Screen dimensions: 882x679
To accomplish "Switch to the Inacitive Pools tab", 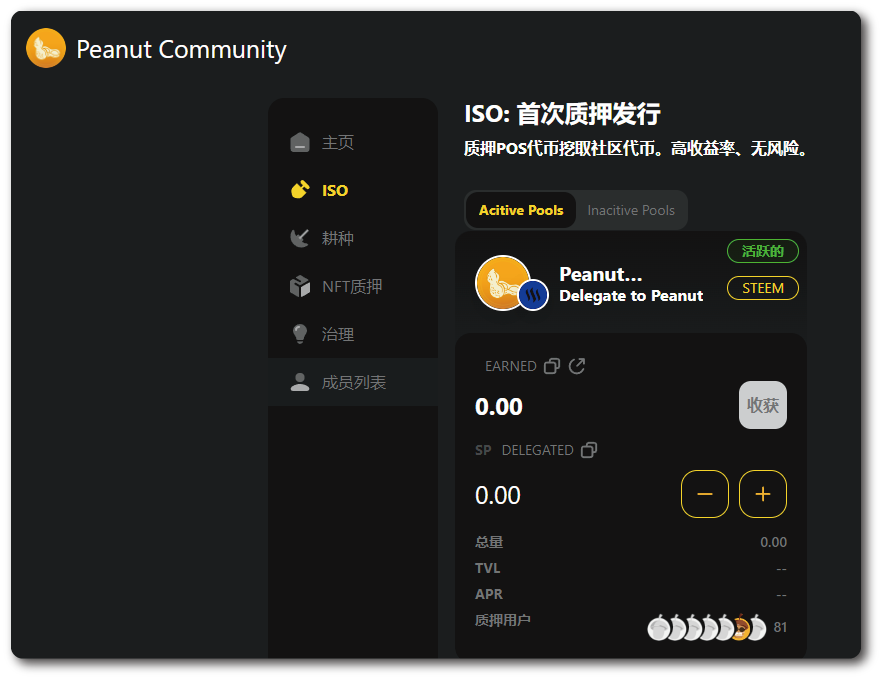I will click(631, 210).
